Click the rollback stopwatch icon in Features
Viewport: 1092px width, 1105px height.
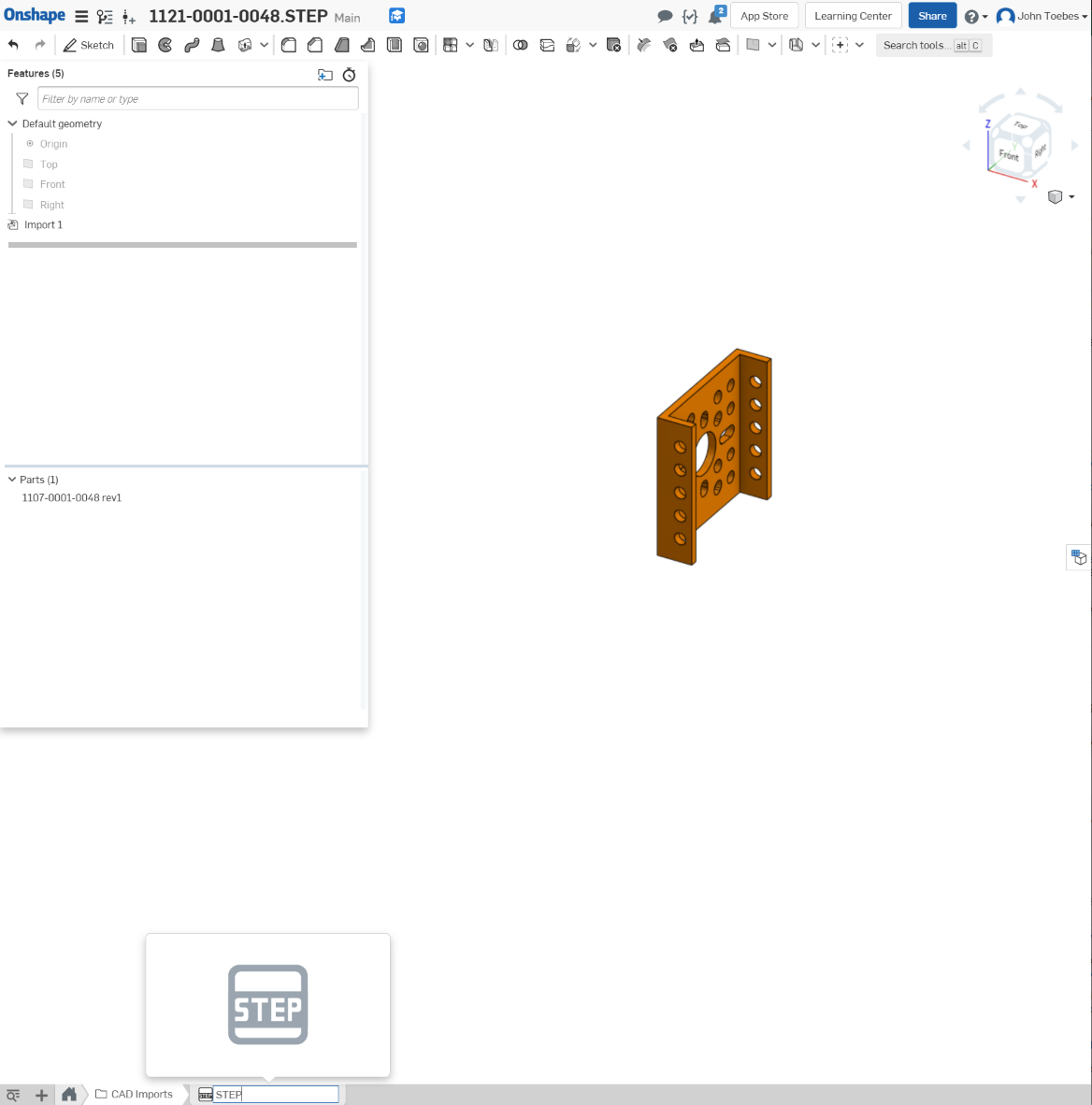[349, 75]
